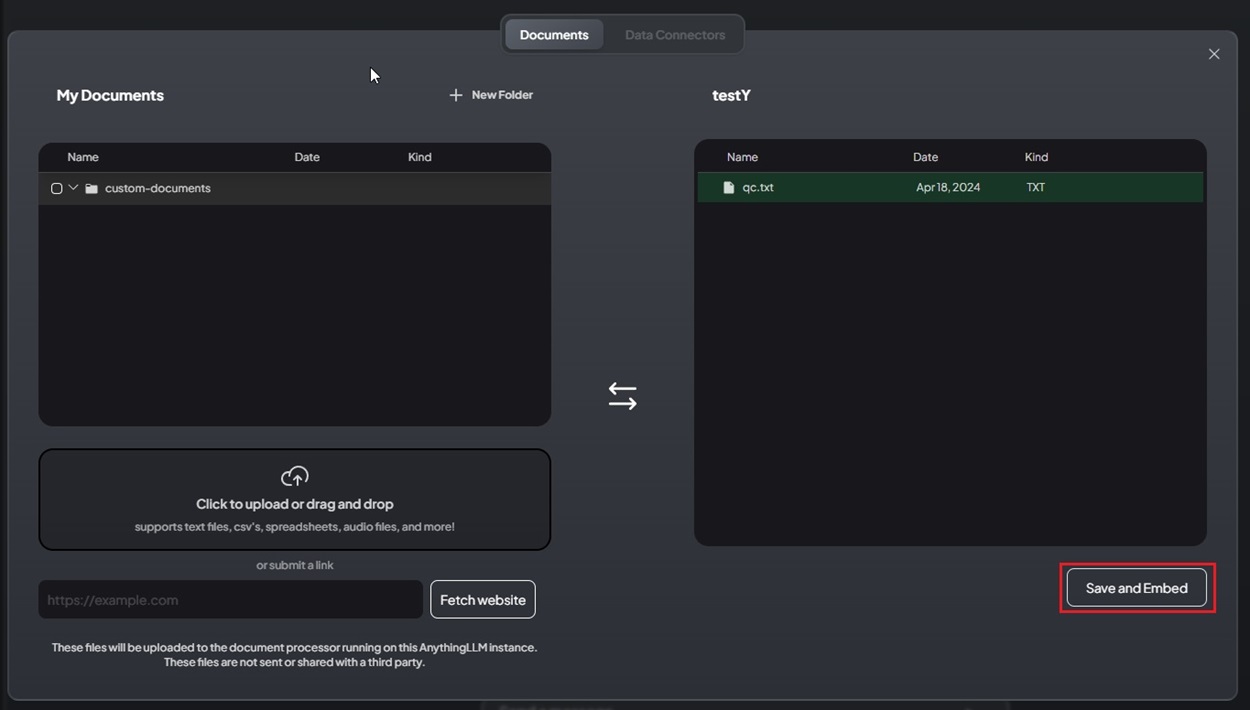
Task: Click Save and Embed
Action: click(1136, 588)
